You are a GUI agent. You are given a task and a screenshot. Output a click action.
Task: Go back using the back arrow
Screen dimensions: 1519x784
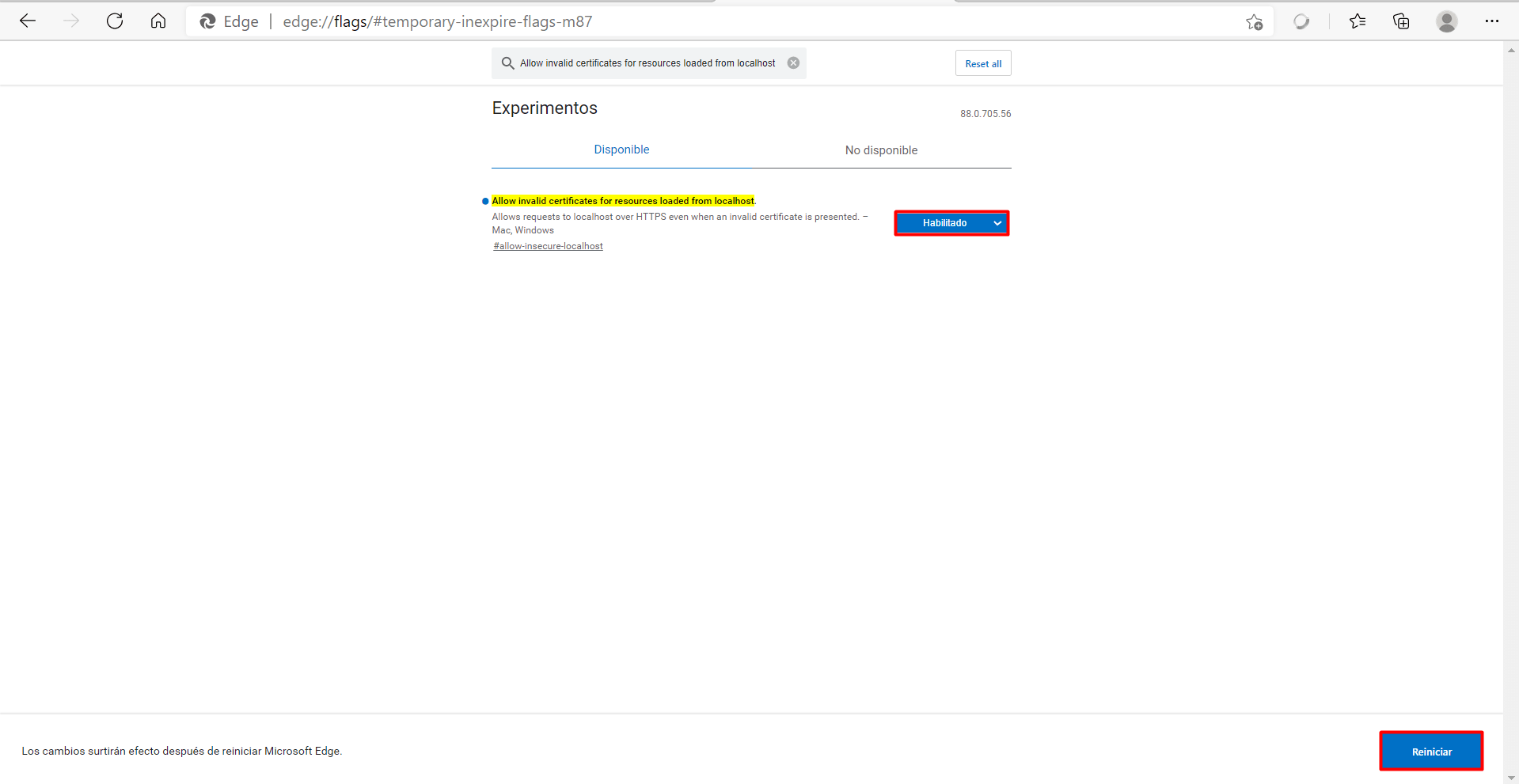coord(28,21)
